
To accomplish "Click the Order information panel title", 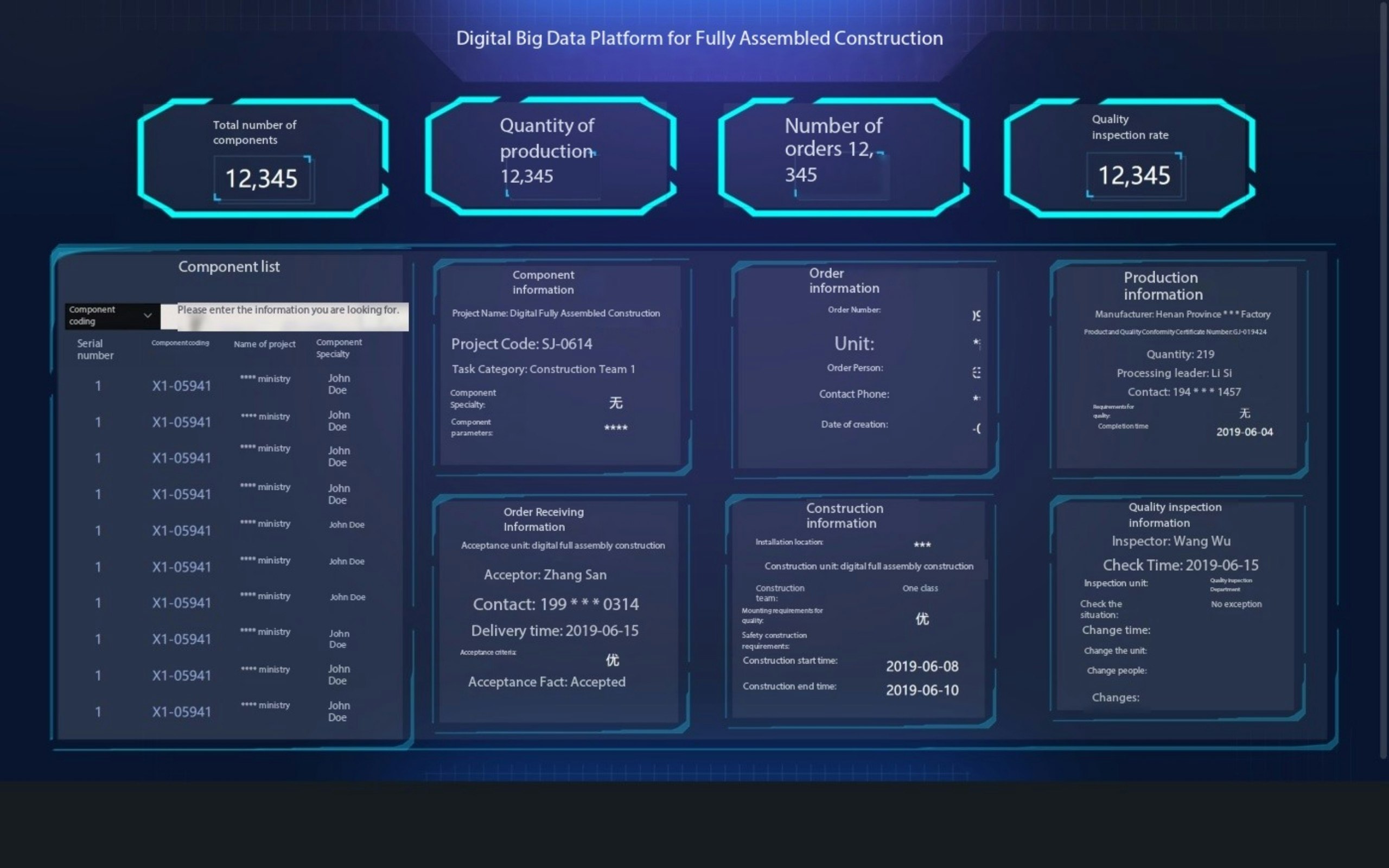I will pyautogui.click(x=843, y=280).
